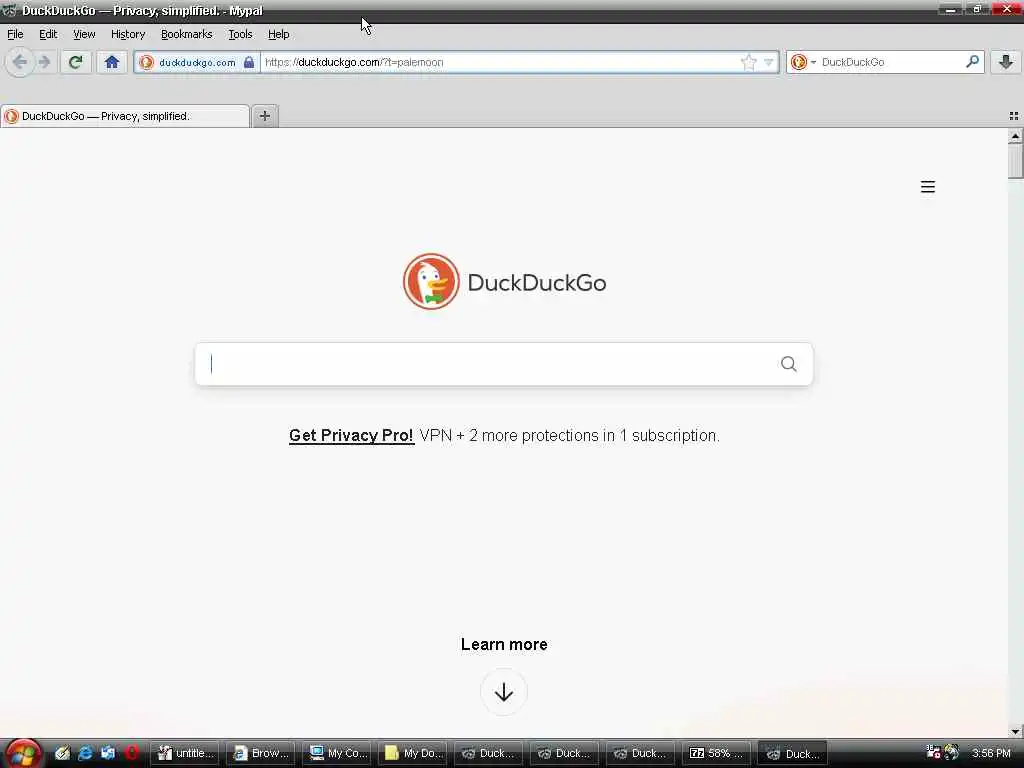Click the window icon in title bar

pyautogui.click(x=9, y=10)
